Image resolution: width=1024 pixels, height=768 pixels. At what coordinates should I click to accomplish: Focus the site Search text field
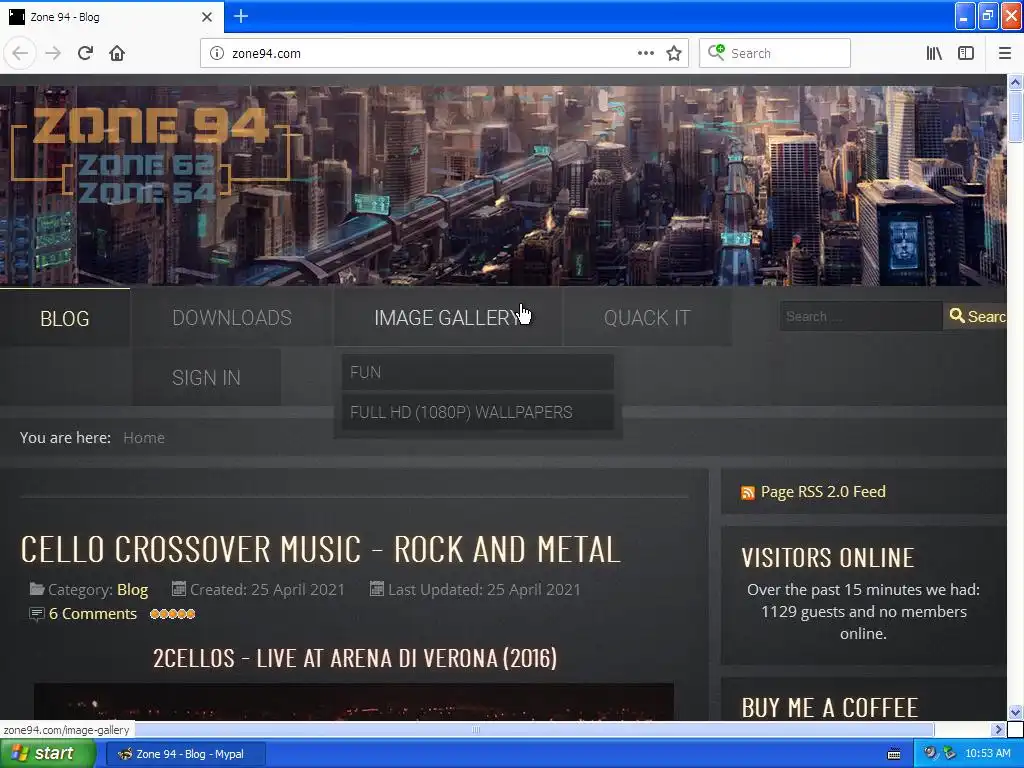point(861,316)
